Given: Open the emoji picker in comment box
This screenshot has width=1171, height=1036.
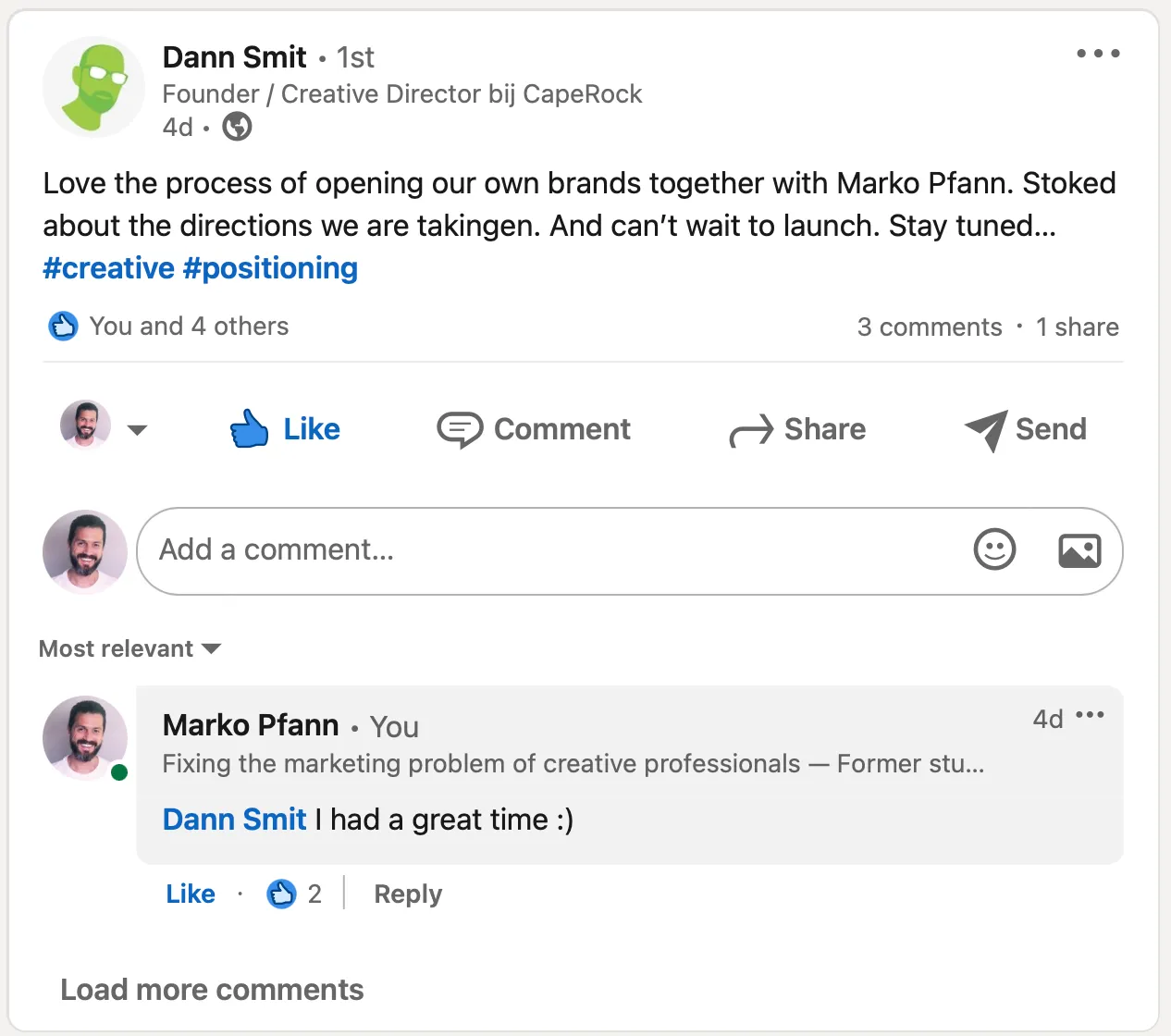Looking at the screenshot, I should [x=994, y=549].
